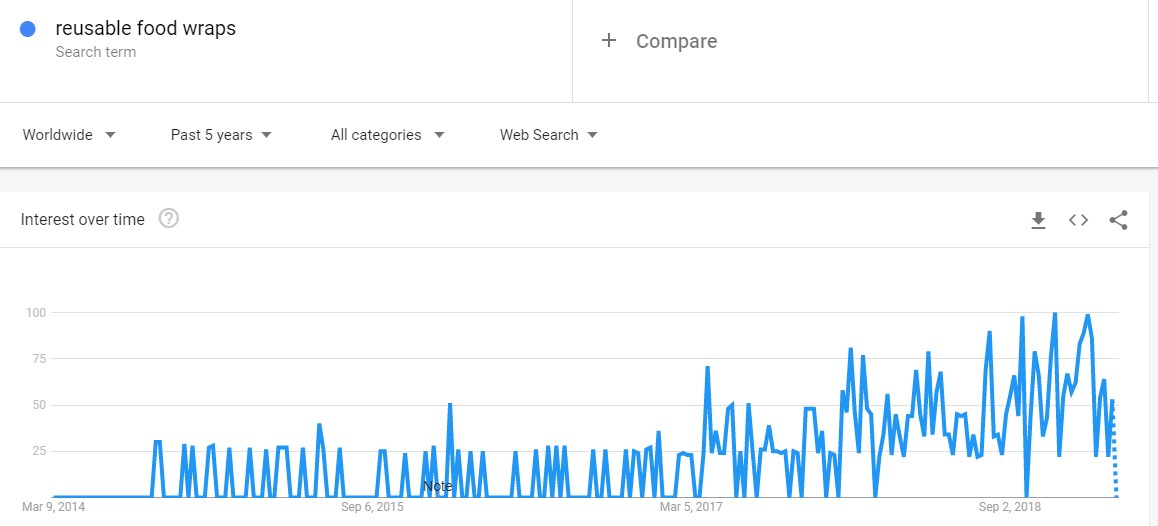Click the plus icon beside Compare
Viewport: 1158px width, 526px height.
[609, 41]
